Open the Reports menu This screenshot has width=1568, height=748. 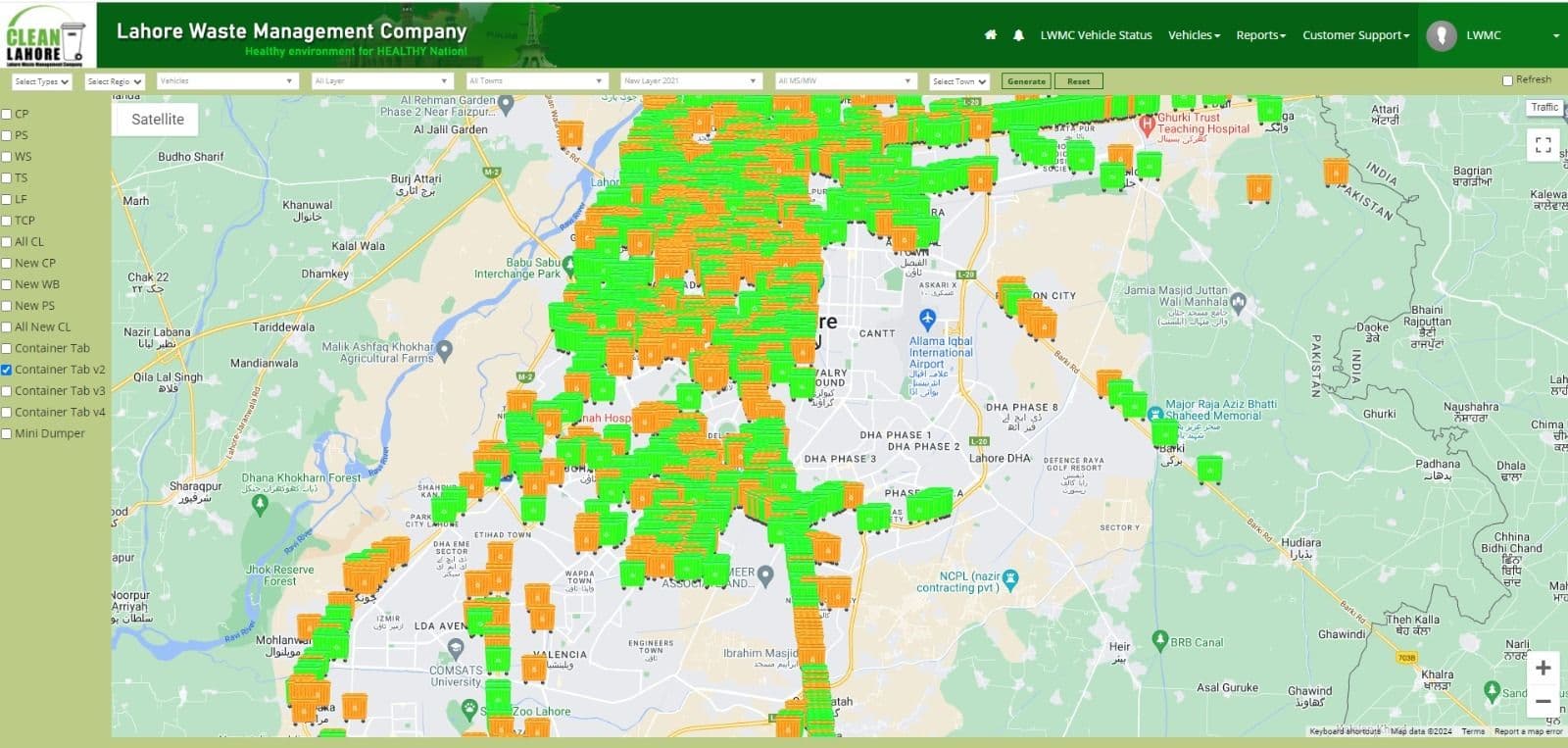point(1260,35)
